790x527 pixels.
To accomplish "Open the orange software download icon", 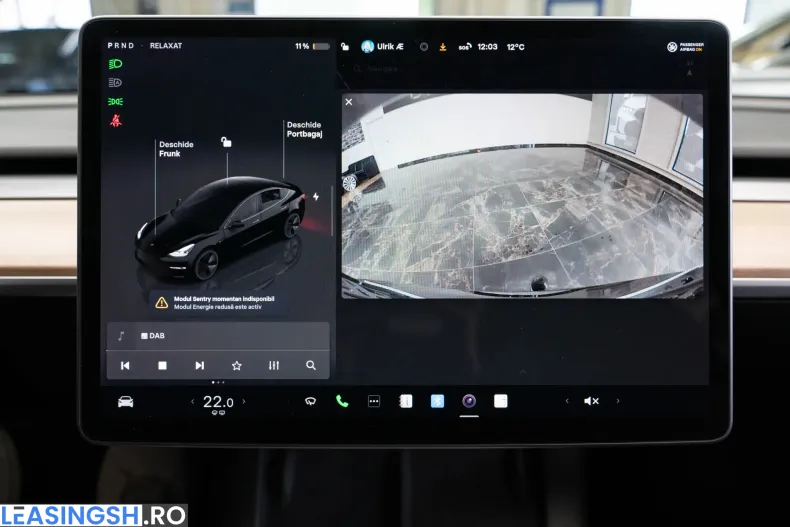I will [443, 47].
